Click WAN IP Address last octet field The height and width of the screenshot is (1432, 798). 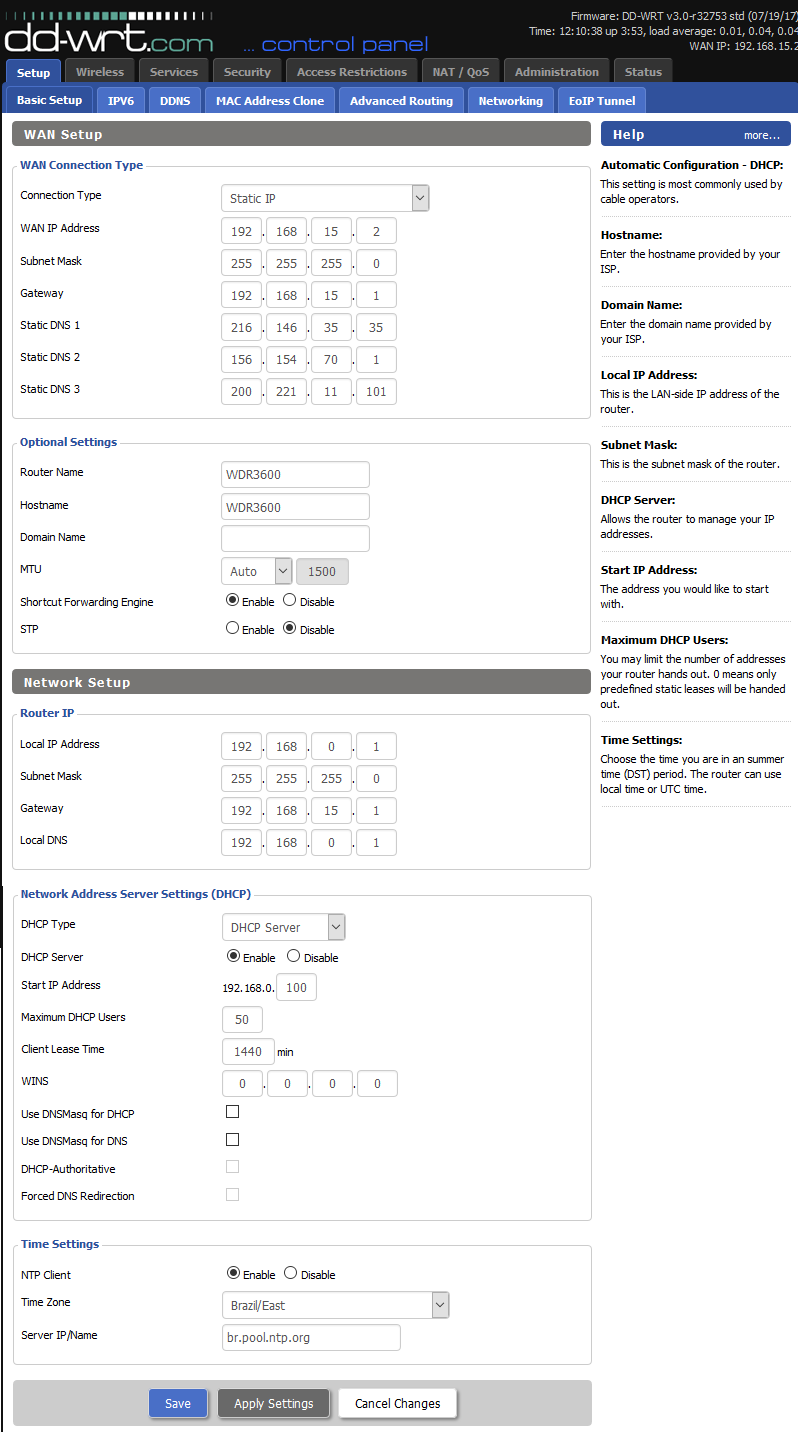click(x=376, y=231)
